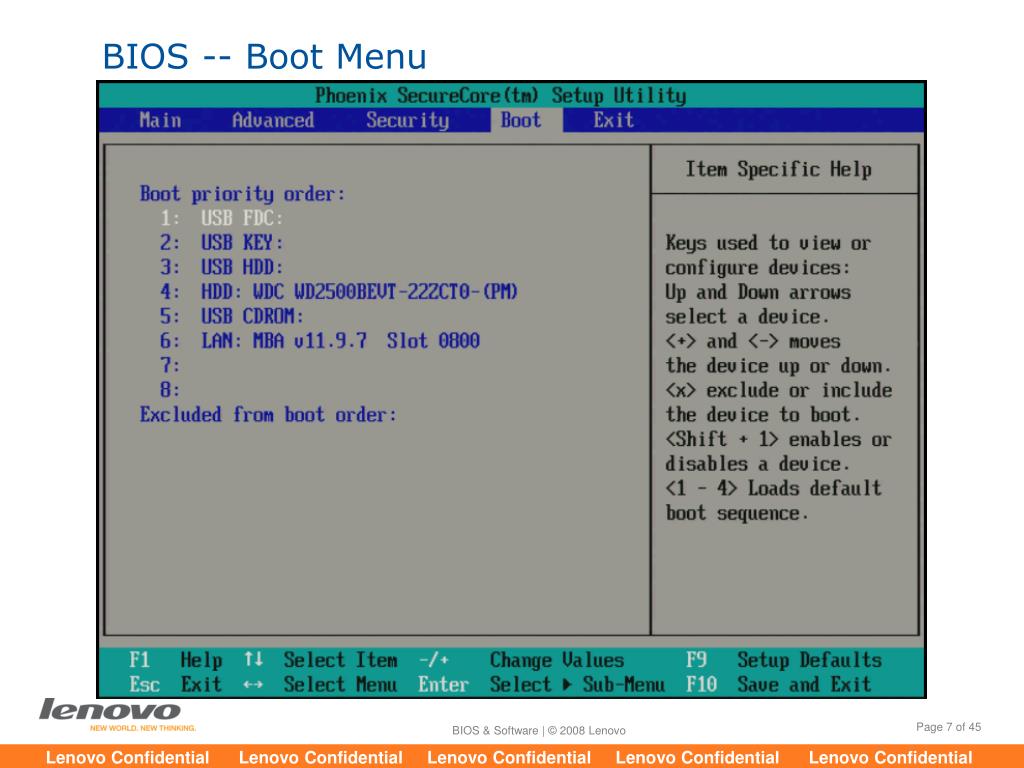
Task: Click the Esc Exit key hint
Action: tap(176, 684)
